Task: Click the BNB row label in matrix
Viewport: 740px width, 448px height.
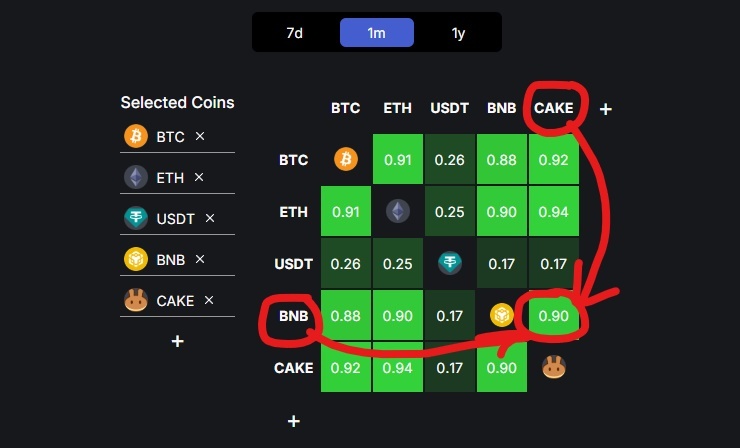Action: pos(294,316)
